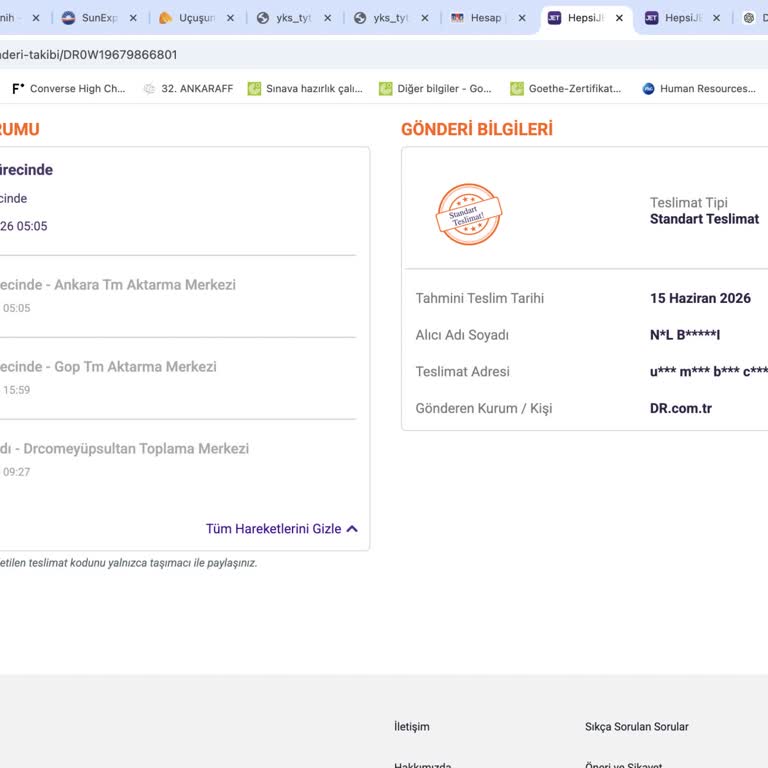Close the SunExpress tab

pyautogui.click(x=133, y=18)
